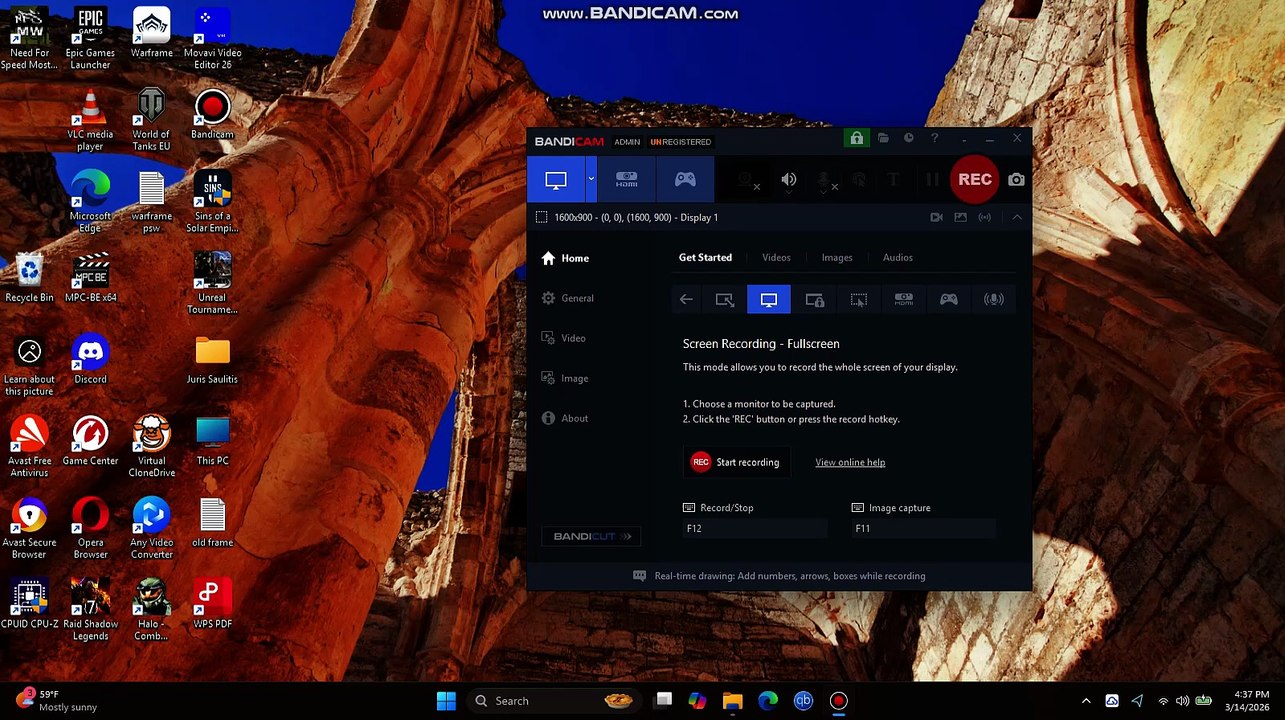Toggle the microphone icon in top bar
This screenshot has width=1285, height=720.
pyautogui.click(x=825, y=180)
